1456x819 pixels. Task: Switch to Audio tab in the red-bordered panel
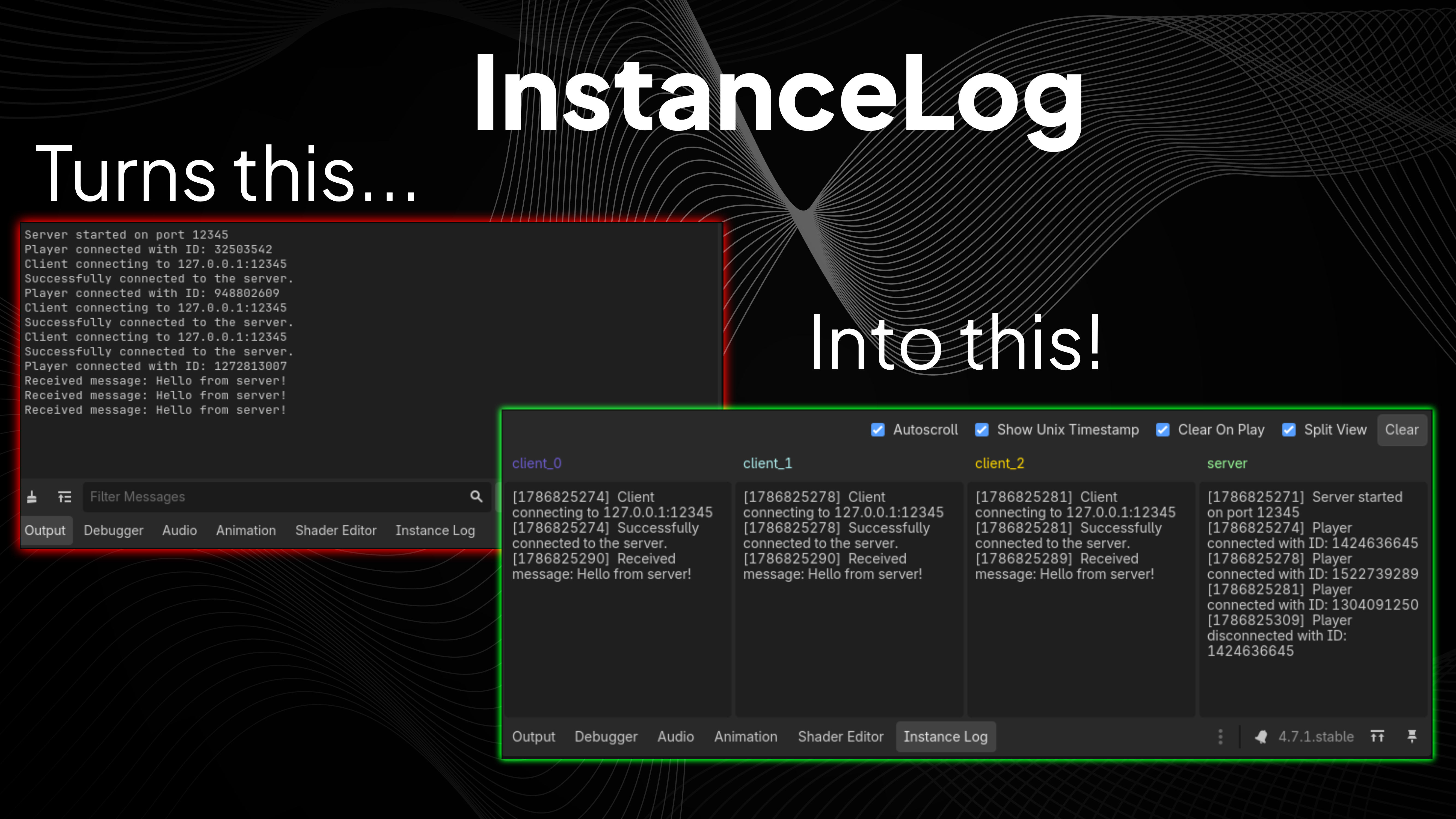pos(180,530)
